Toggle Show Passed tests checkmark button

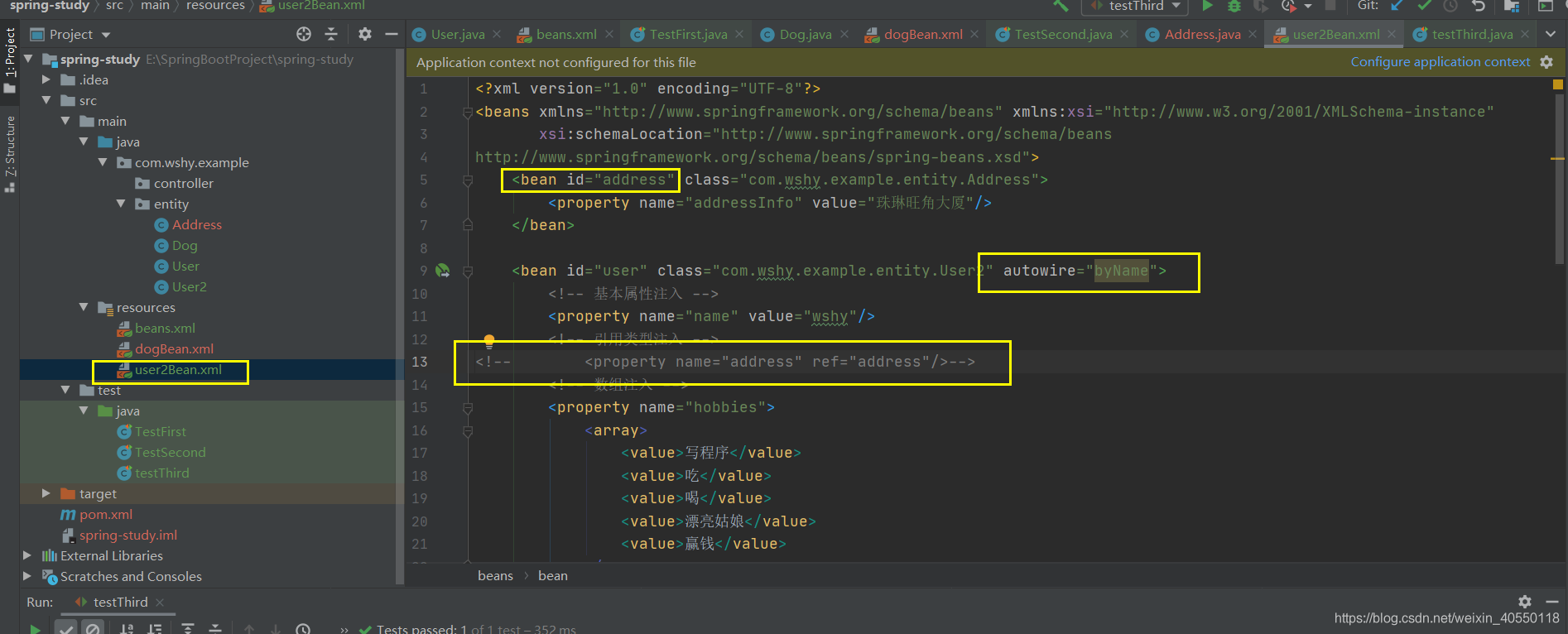(x=66, y=629)
